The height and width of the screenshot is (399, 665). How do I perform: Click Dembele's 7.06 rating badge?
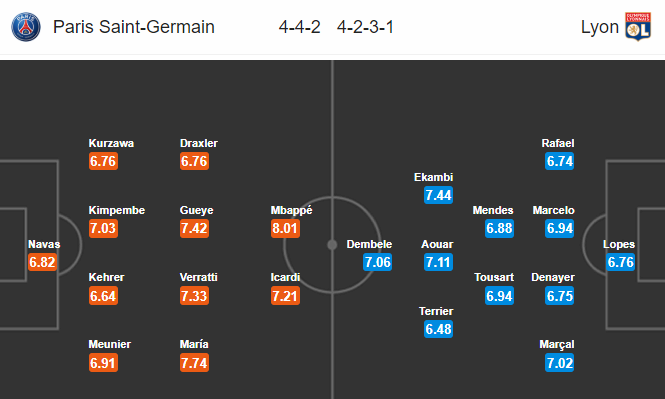[377, 262]
